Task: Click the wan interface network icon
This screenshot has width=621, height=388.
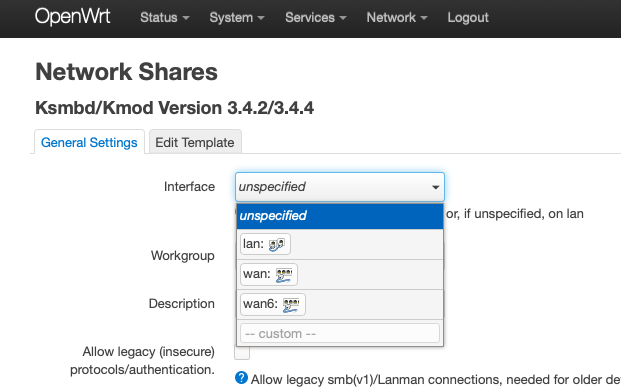Action: click(x=284, y=274)
